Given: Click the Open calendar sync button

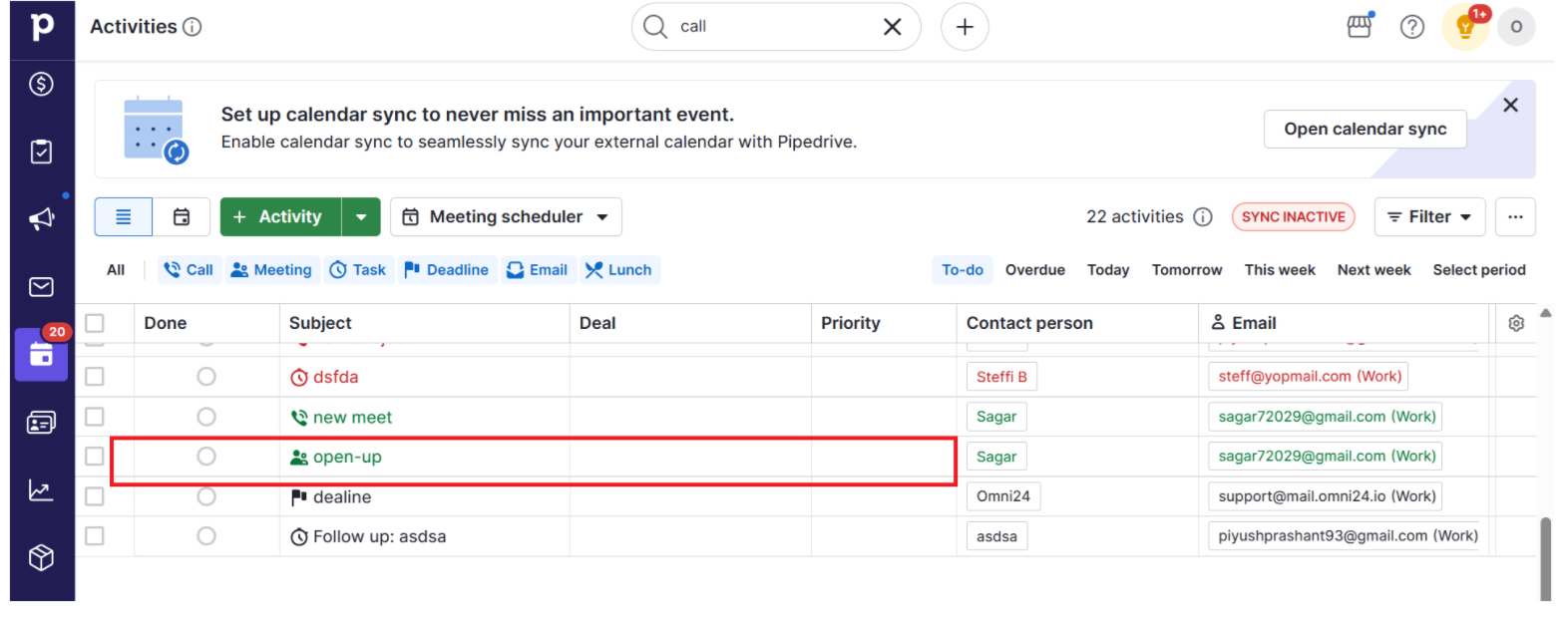Looking at the screenshot, I should (x=1365, y=129).
